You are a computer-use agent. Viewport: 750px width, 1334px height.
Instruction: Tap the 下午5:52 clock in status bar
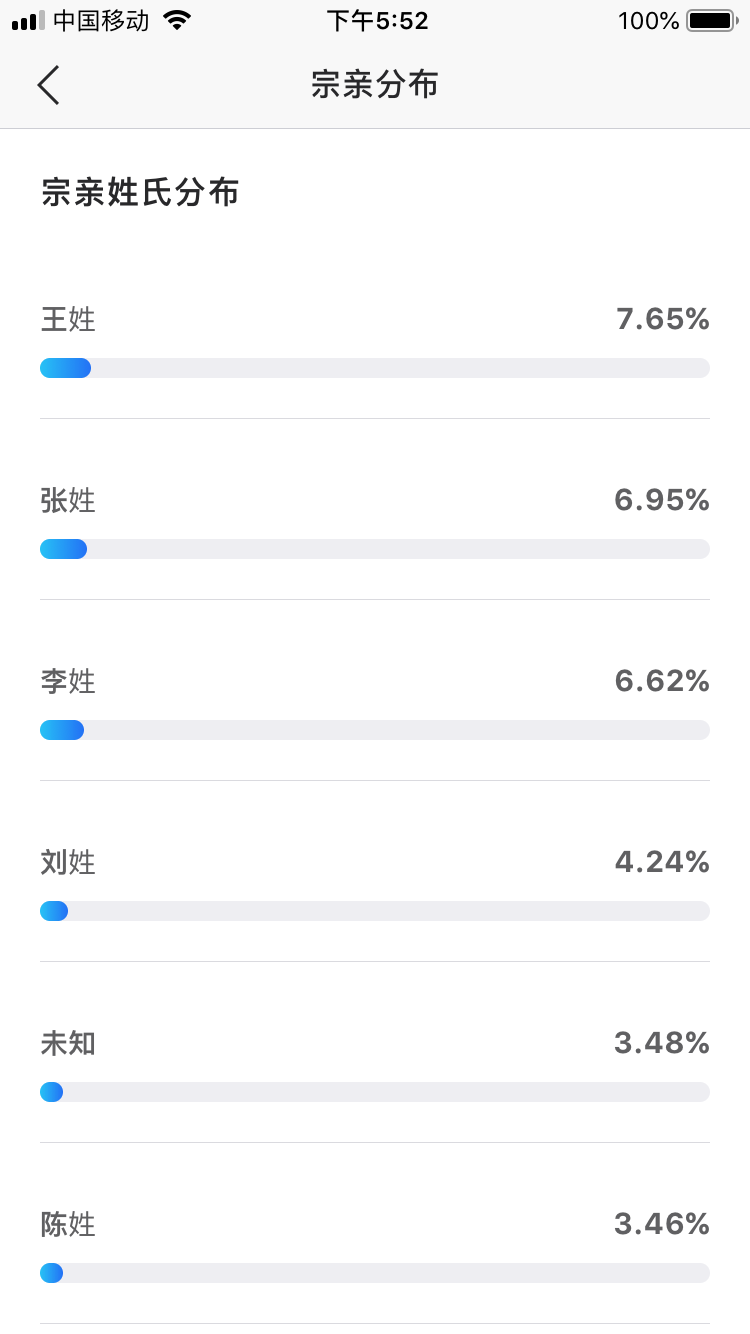tap(377, 21)
